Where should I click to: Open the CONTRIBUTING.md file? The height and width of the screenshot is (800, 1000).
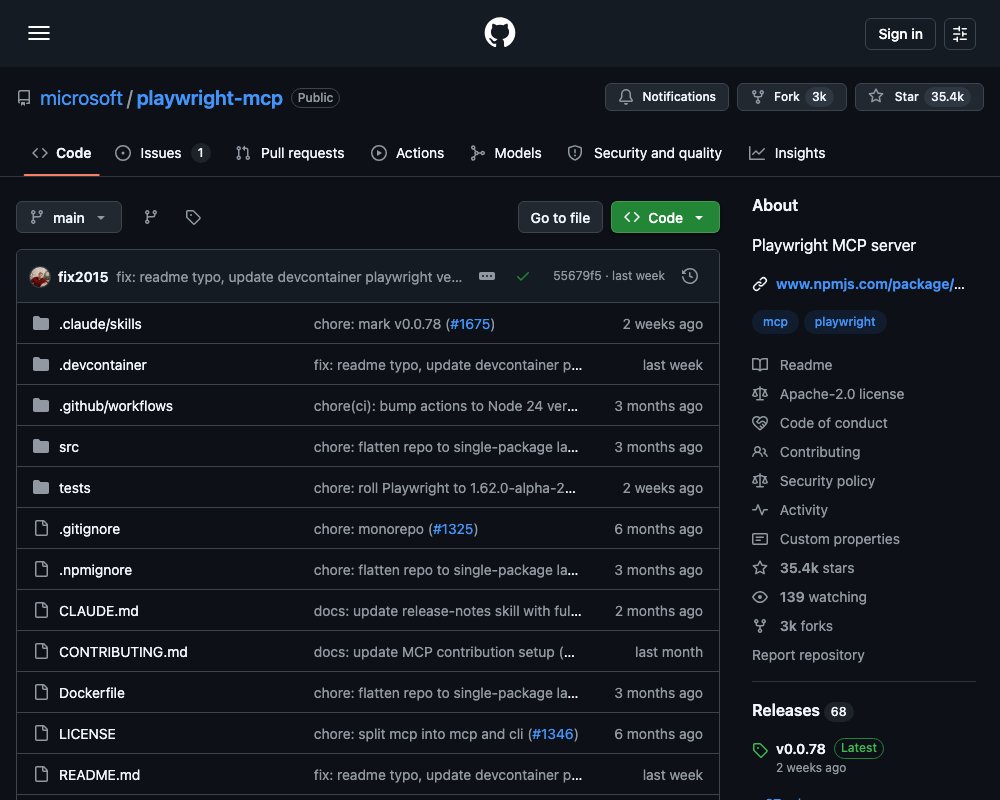pyautogui.click(x=123, y=652)
